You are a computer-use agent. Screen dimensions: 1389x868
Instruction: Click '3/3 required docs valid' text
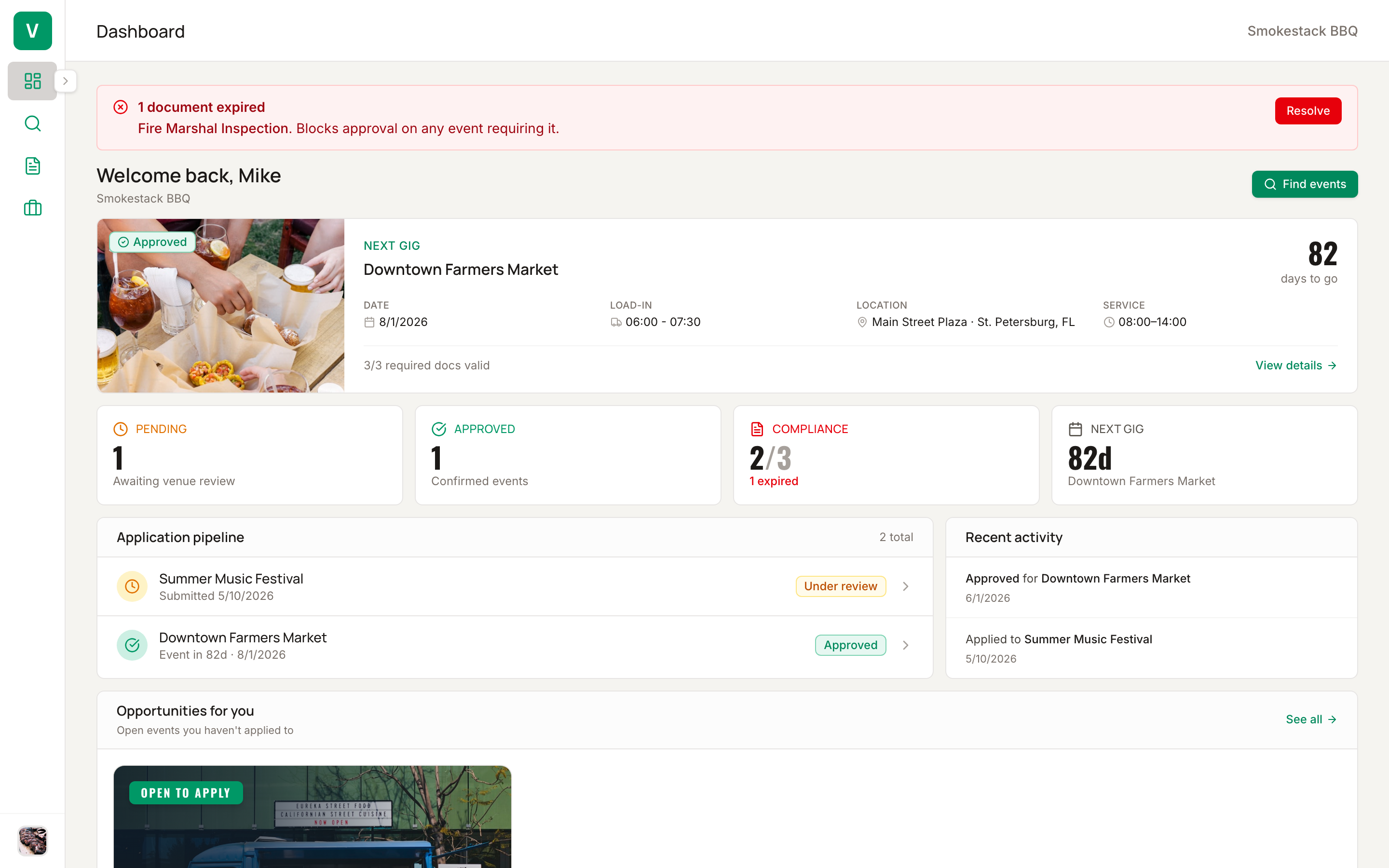(x=426, y=366)
